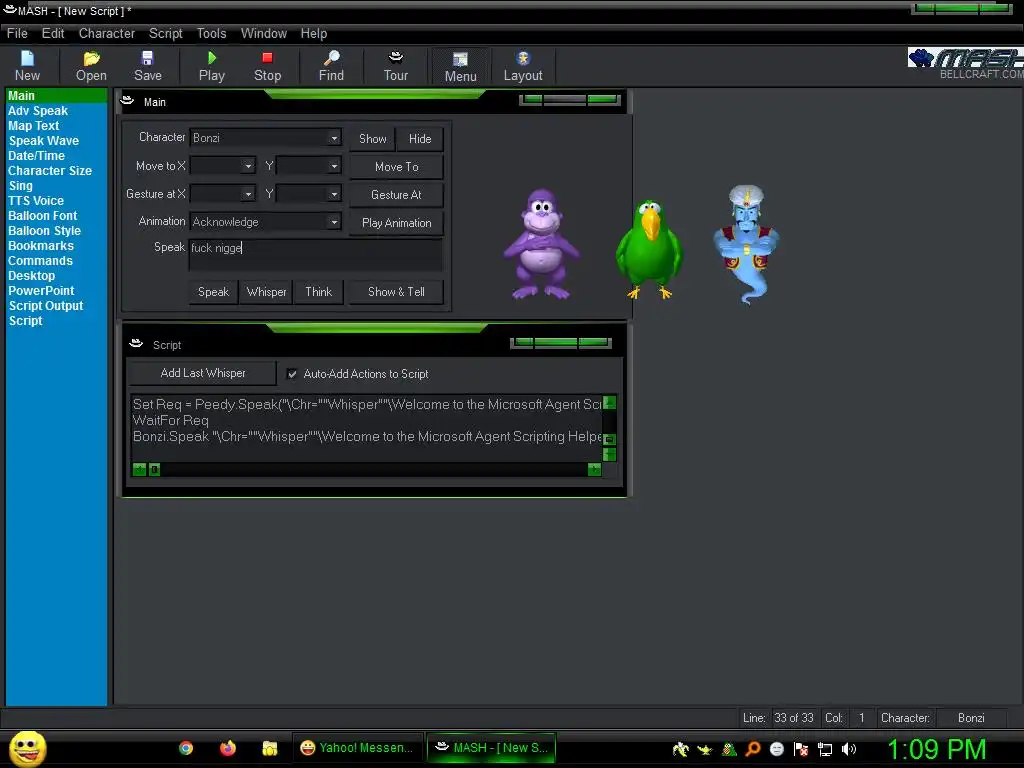Open the folder icon in the taskbar

[270, 748]
